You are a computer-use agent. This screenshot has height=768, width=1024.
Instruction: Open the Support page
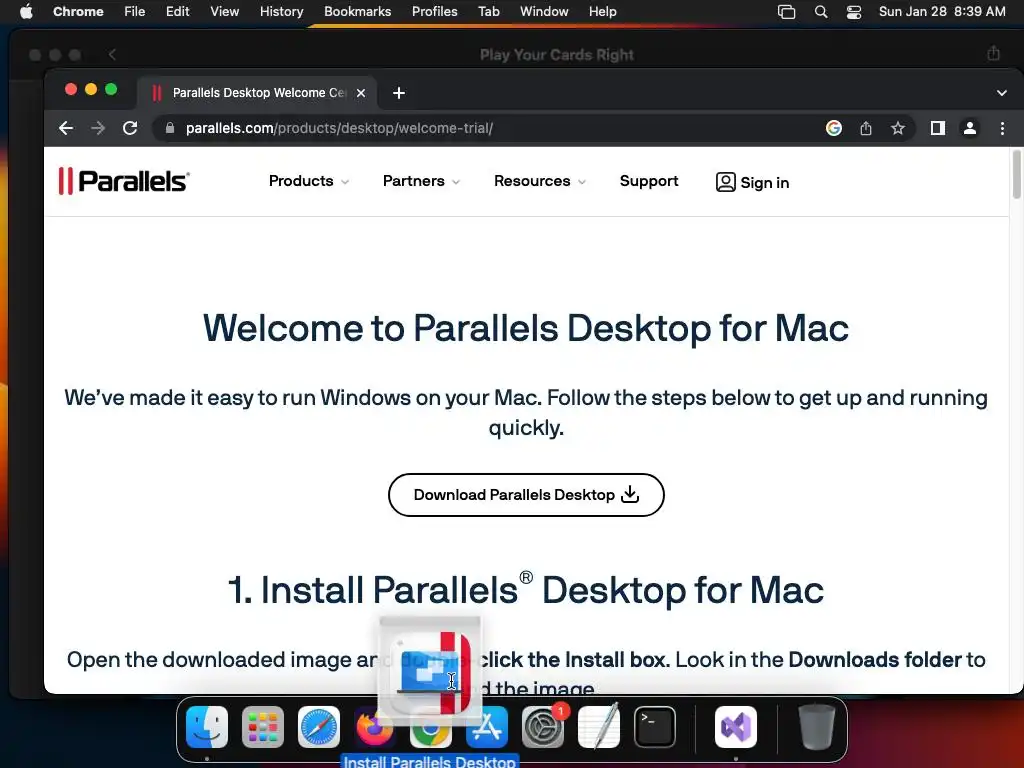pyautogui.click(x=648, y=181)
